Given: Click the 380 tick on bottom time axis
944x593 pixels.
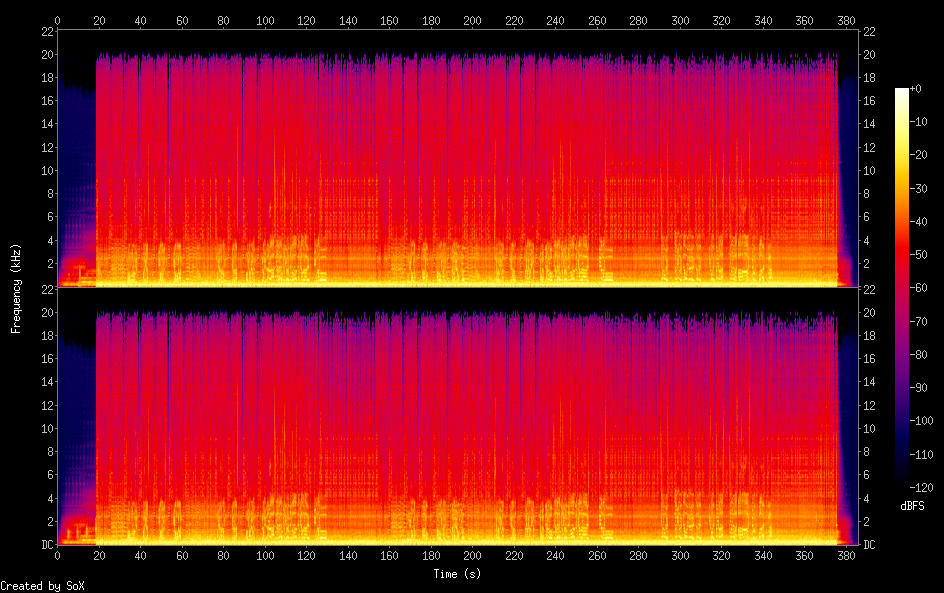Looking at the screenshot, I should tap(846, 555).
